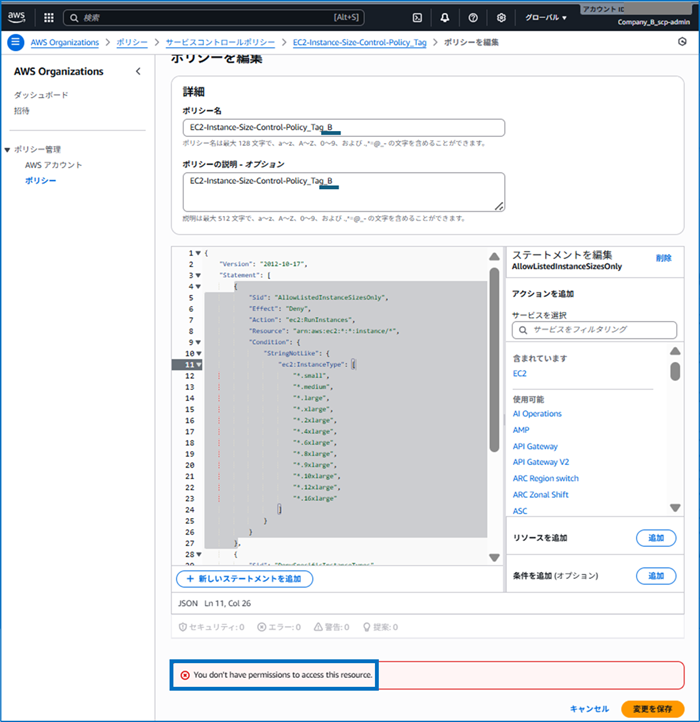700x722 pixels.
Task: Open the help question mark menu
Action: [473, 17]
